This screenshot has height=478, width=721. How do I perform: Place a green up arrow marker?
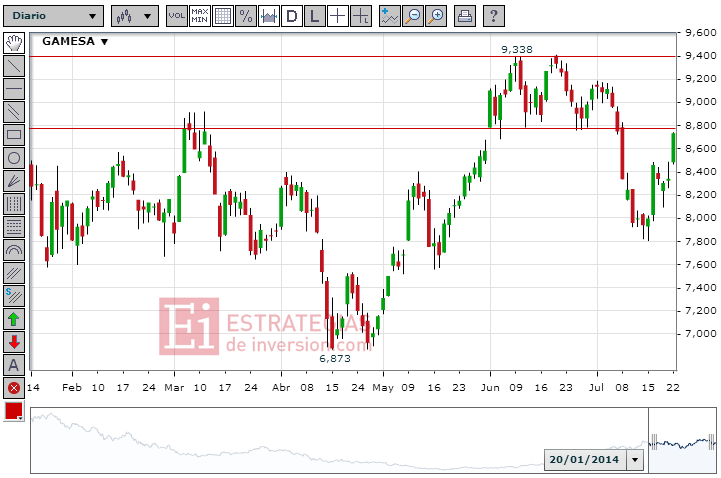(14, 319)
